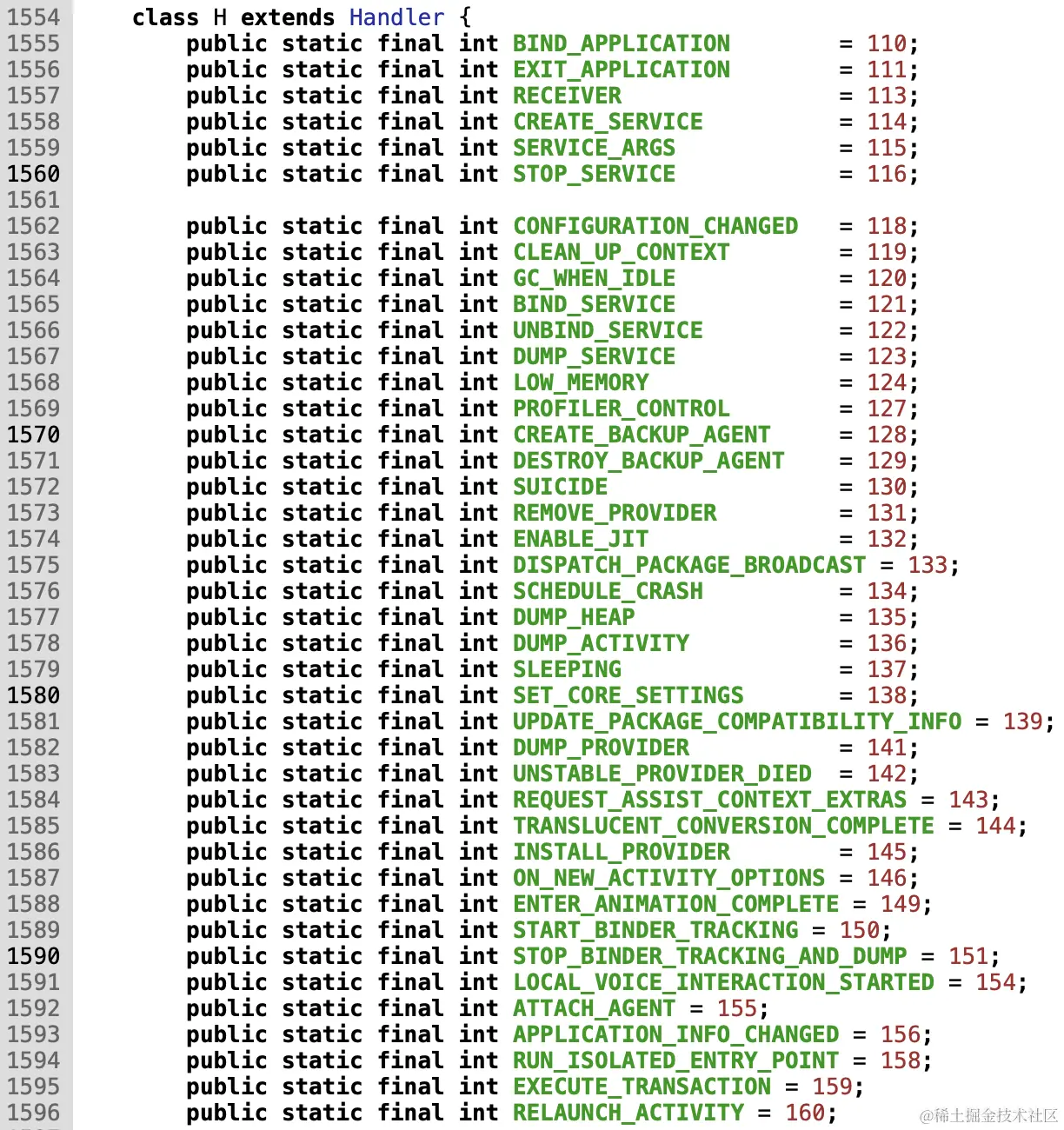Click APPLICATION_INFO_CHANGED constant
The width and height of the screenshot is (1064, 1130).
pyautogui.click(x=675, y=1034)
